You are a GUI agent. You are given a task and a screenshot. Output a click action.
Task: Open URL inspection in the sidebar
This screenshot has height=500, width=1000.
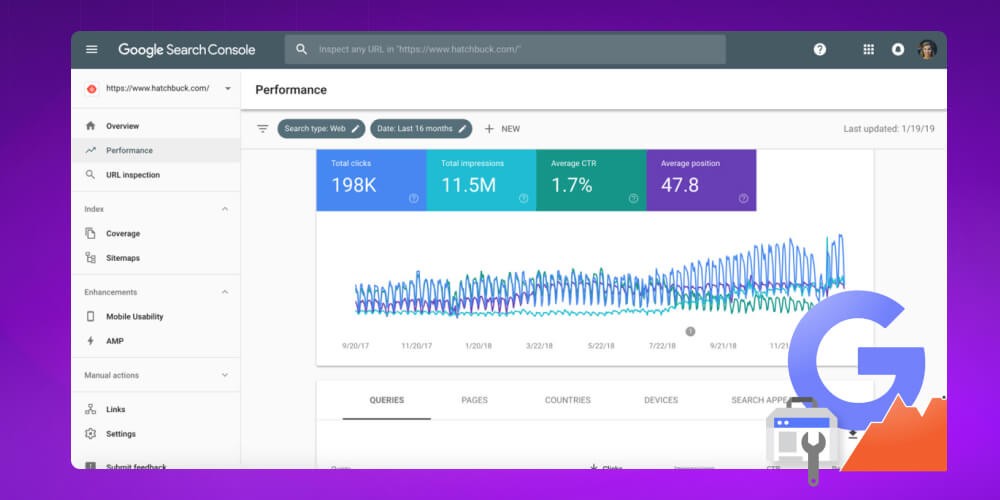(156, 175)
